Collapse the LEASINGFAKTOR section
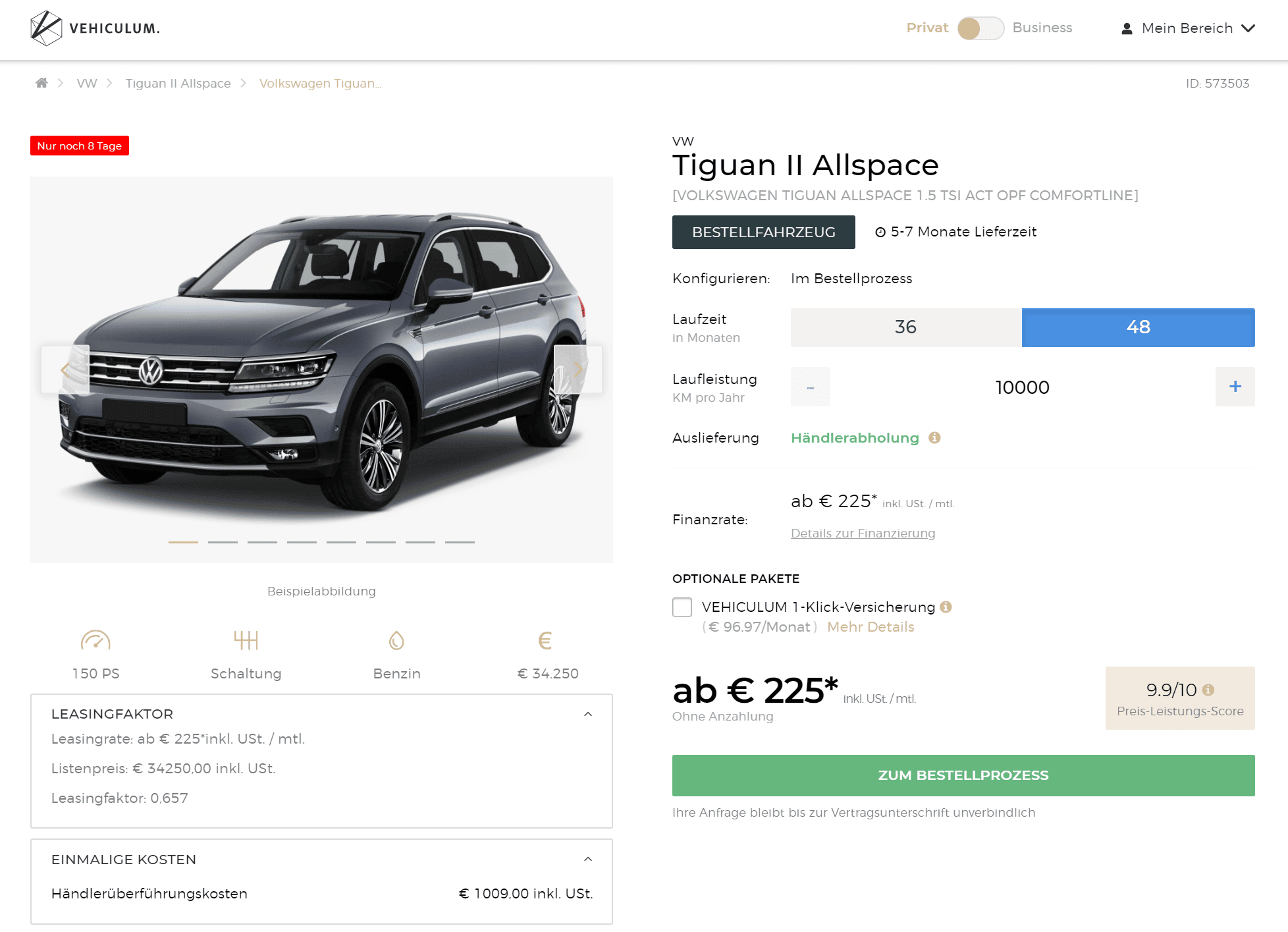The height and width of the screenshot is (932, 1288). pyautogui.click(x=588, y=714)
